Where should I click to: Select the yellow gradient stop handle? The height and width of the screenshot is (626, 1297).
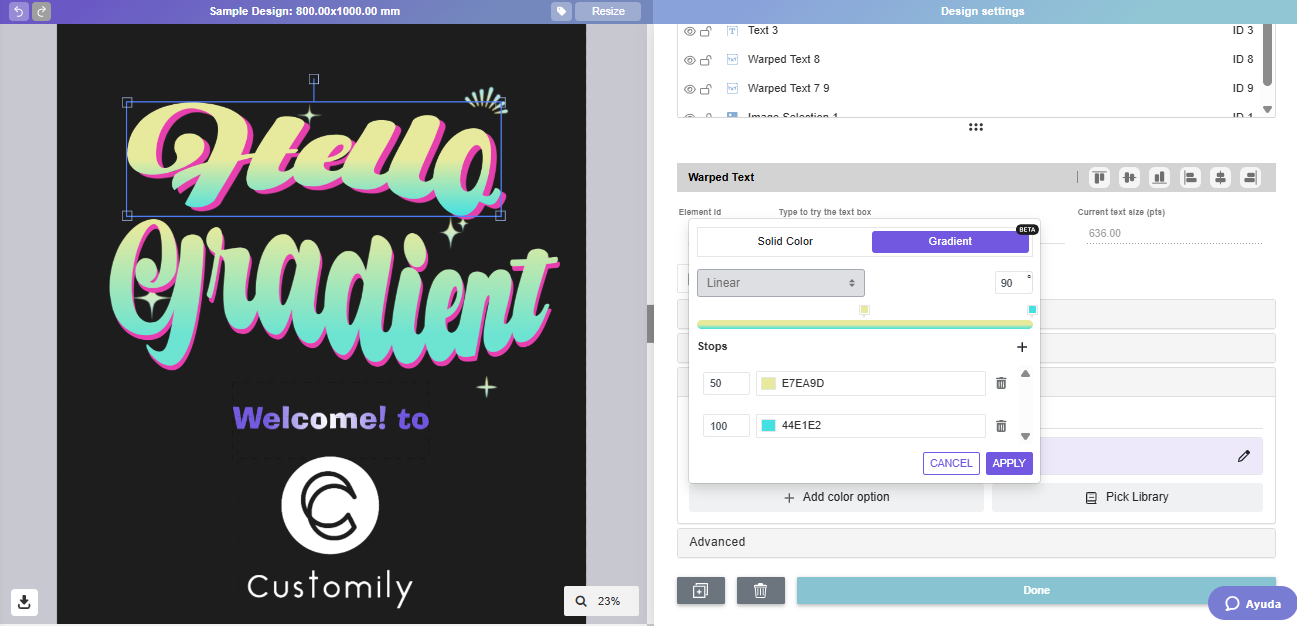(865, 310)
